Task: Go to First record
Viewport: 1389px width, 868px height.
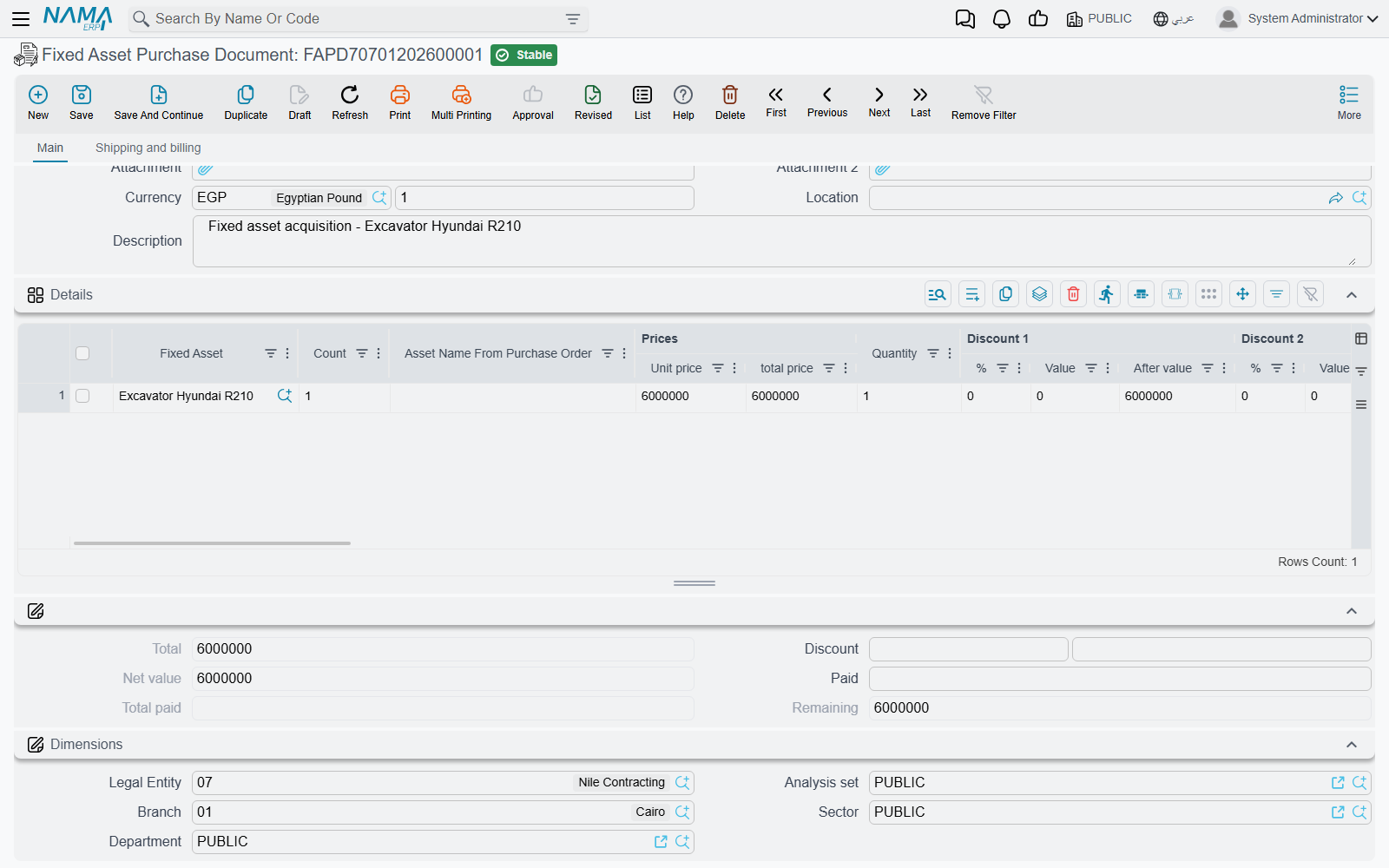Action: click(776, 102)
